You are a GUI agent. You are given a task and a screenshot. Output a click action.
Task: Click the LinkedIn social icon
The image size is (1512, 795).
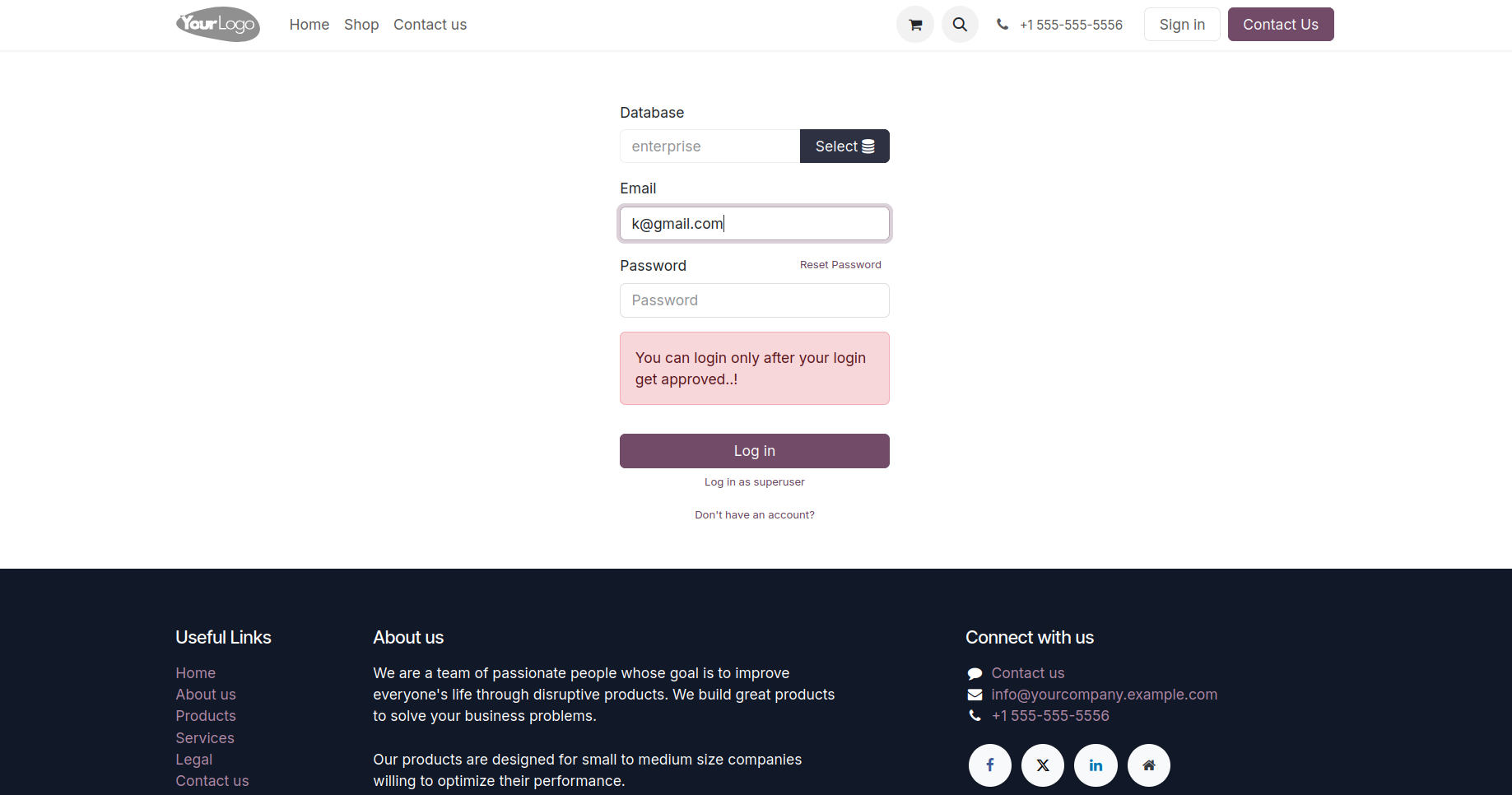point(1096,765)
